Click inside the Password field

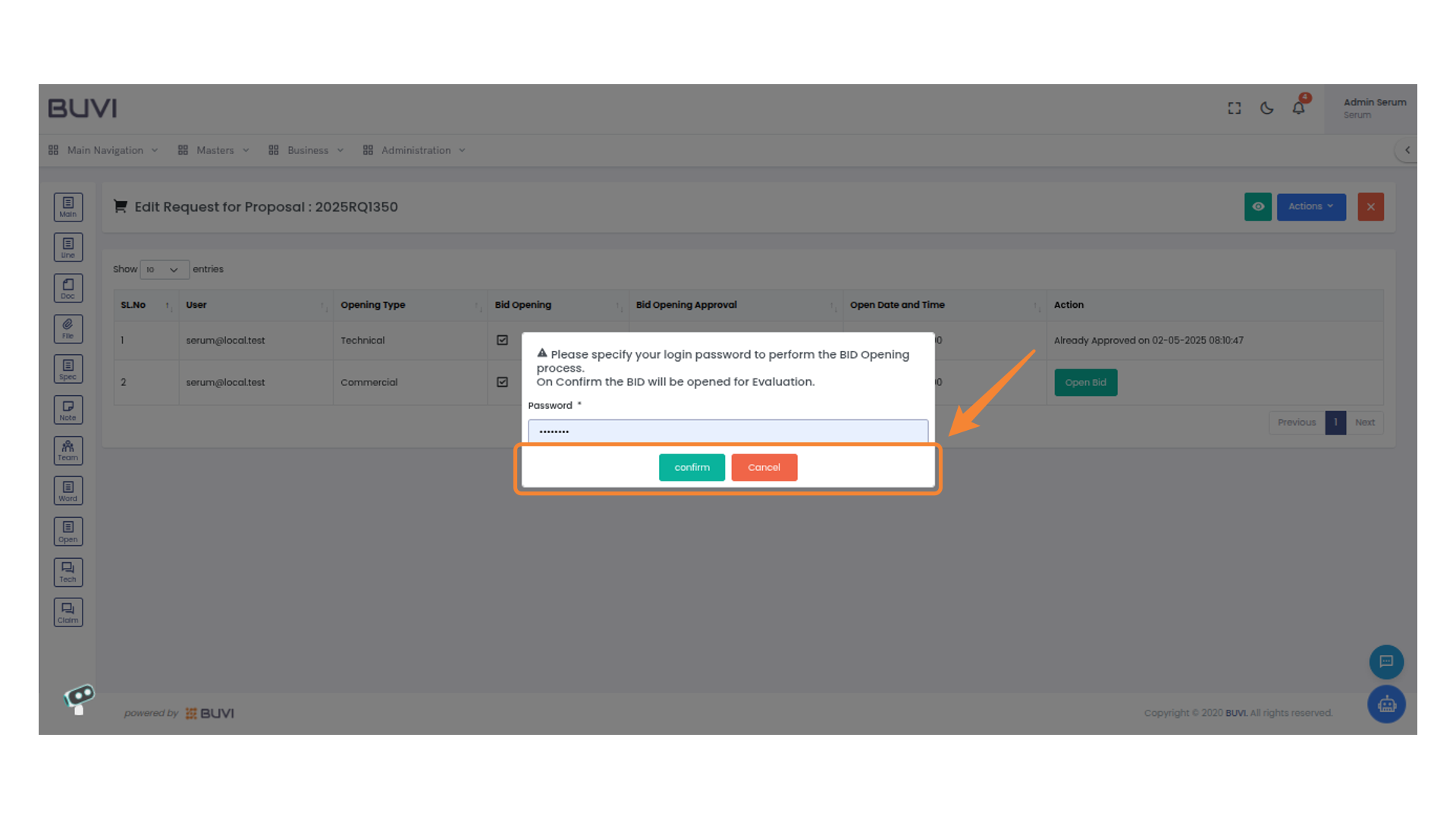tap(727, 431)
